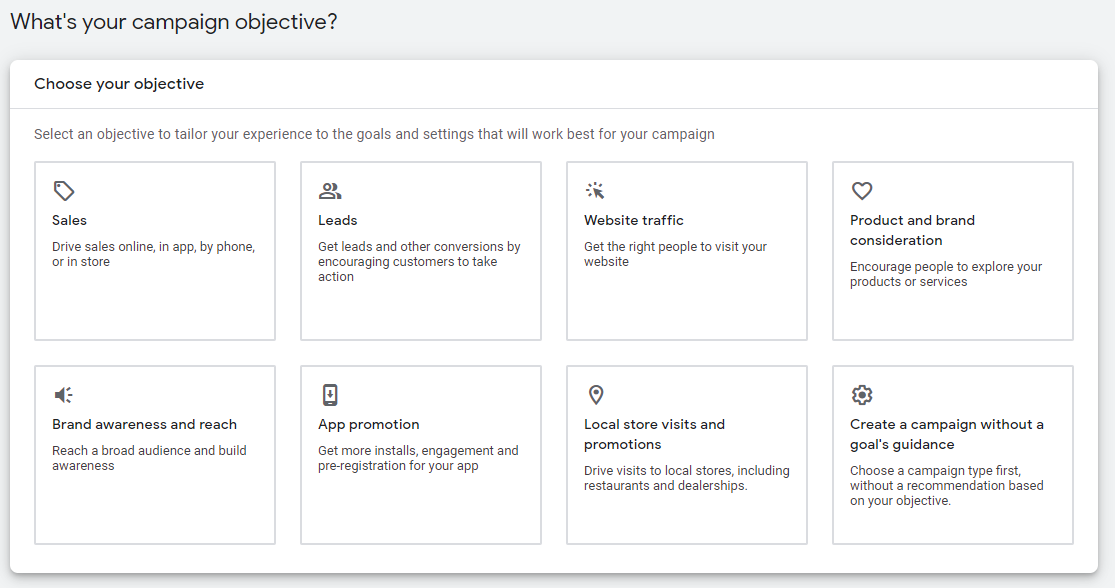The width and height of the screenshot is (1115, 588).
Task: Choose the Local store visits and promotions objective
Action: tap(686, 455)
